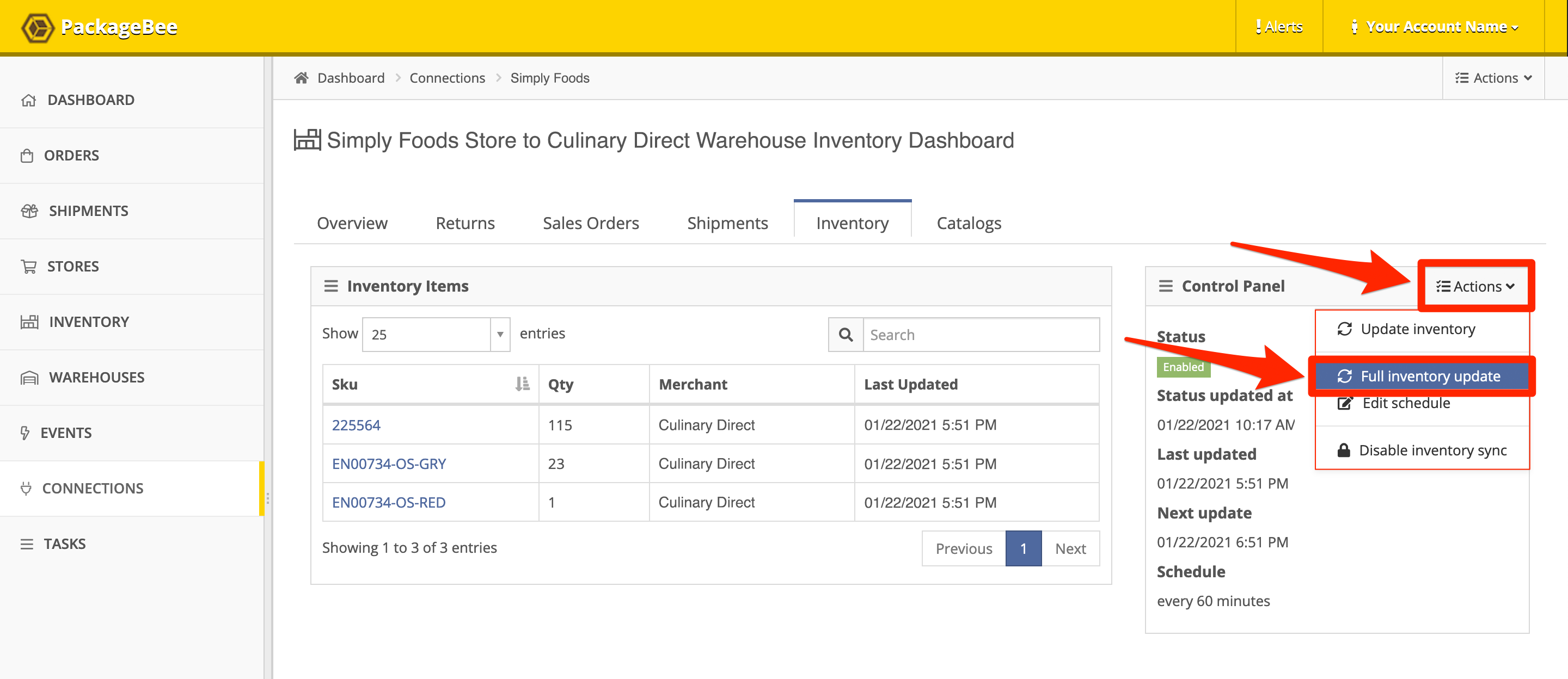Click the Merchant column header
1568x679 pixels.
click(752, 384)
